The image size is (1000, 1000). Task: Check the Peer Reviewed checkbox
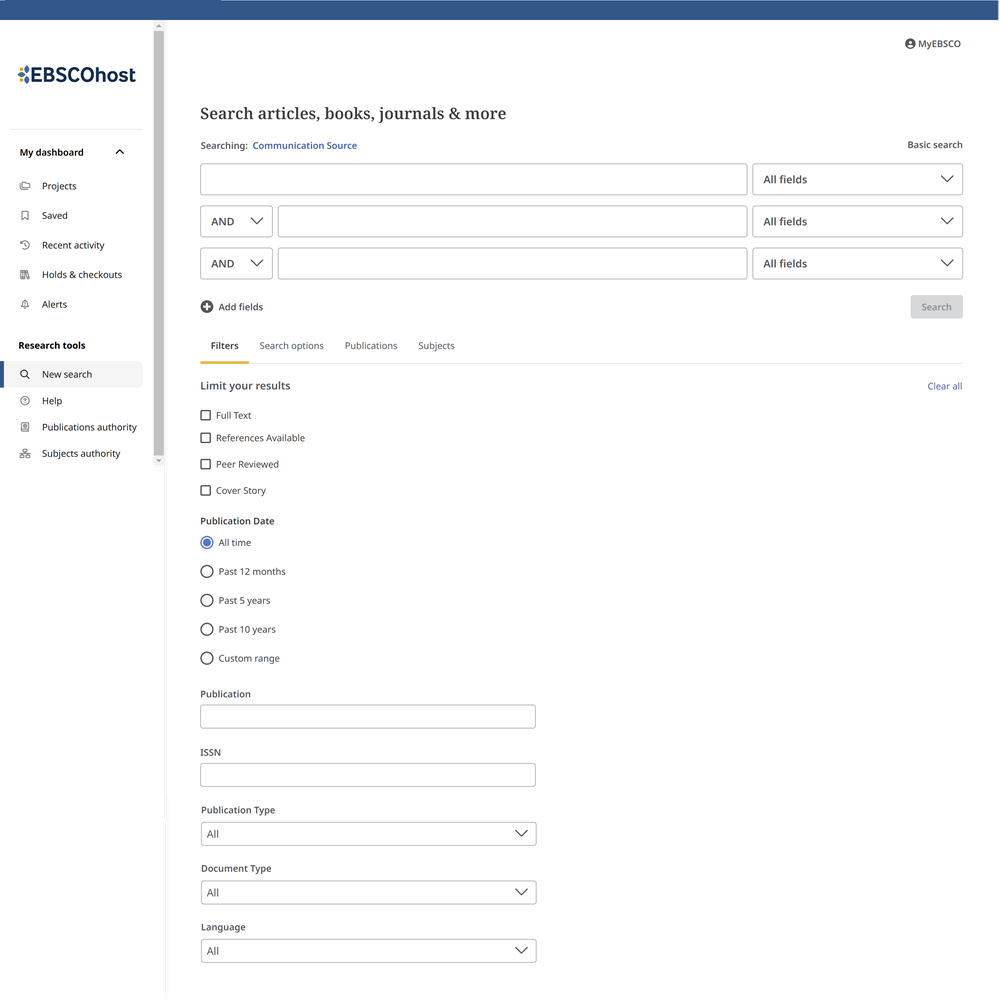[206, 464]
